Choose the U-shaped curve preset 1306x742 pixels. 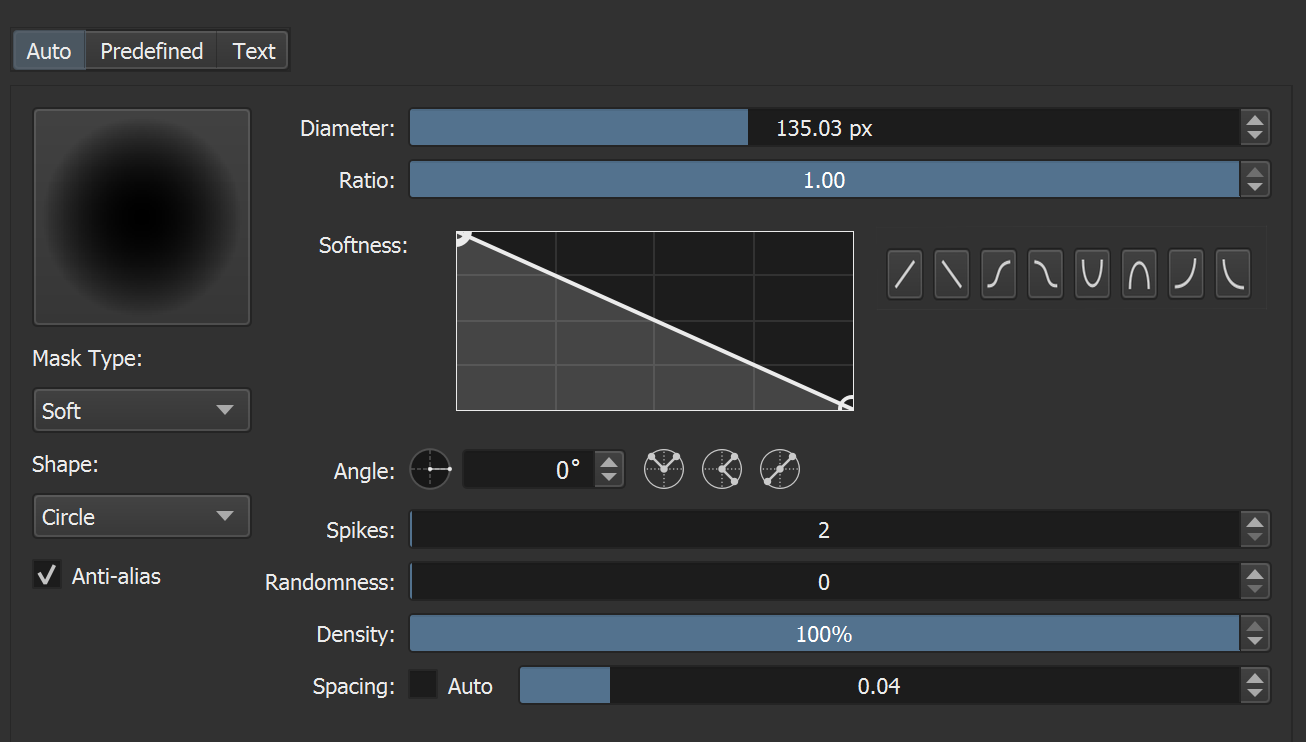point(1093,275)
